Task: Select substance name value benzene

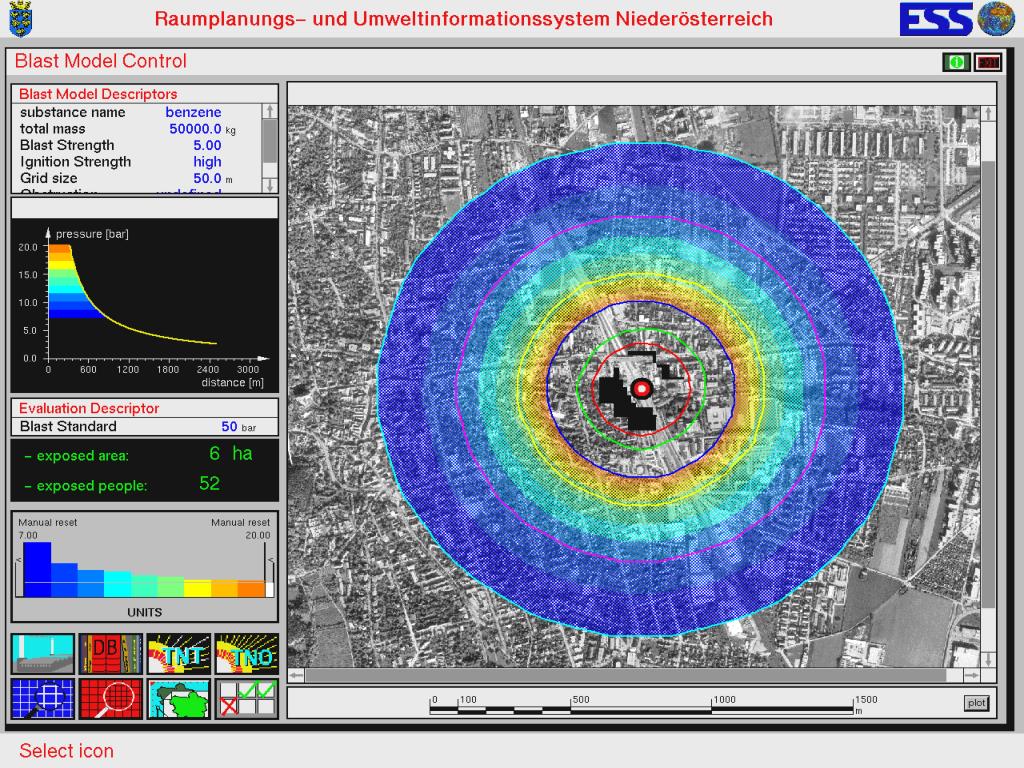Action: [193, 112]
